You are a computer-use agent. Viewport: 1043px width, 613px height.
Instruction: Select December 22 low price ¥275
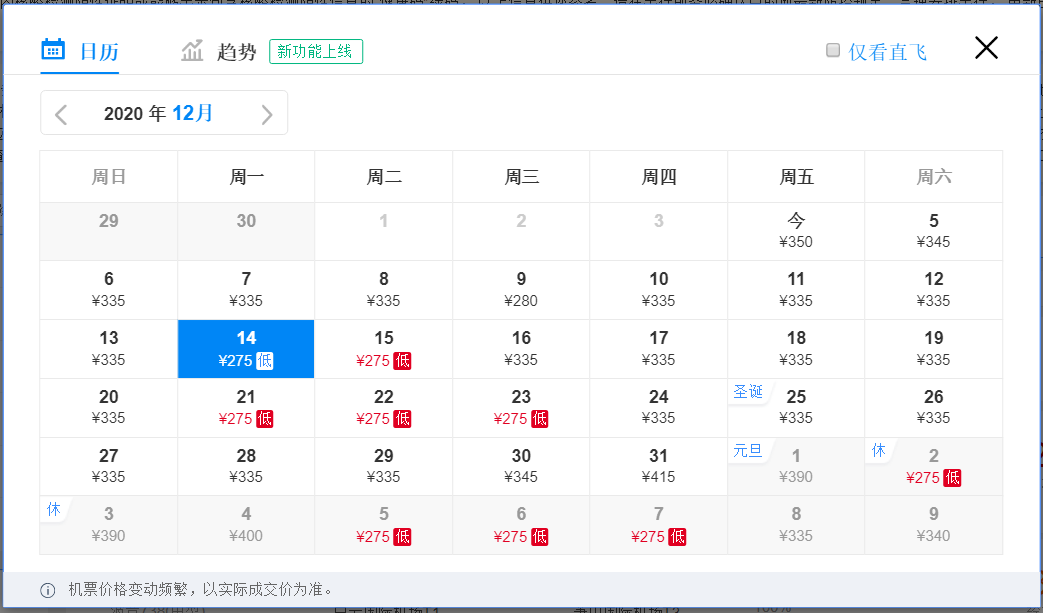point(384,408)
